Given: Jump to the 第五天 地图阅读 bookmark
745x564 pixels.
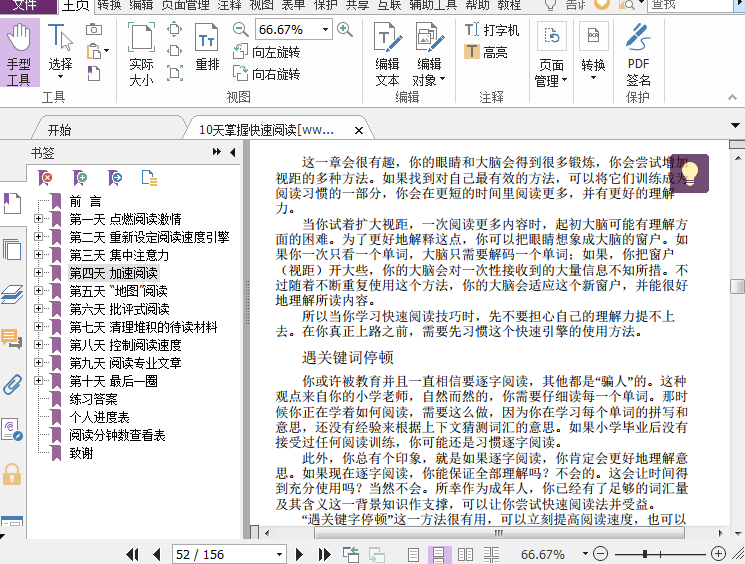Looking at the screenshot, I should point(118,291).
